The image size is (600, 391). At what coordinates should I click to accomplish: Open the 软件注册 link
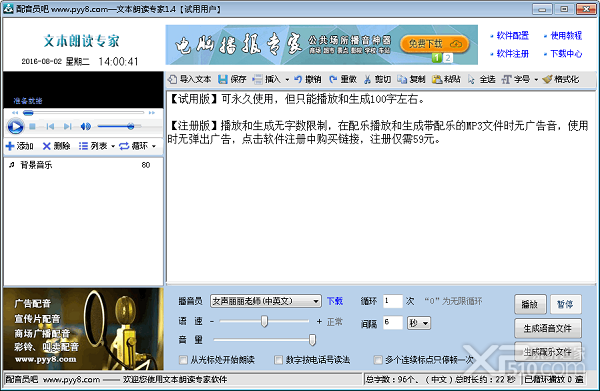point(512,54)
